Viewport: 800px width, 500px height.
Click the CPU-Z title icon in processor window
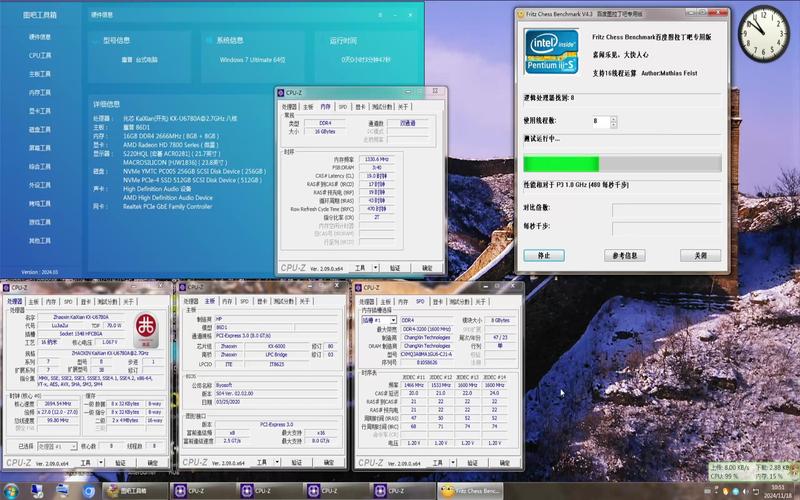[7, 288]
